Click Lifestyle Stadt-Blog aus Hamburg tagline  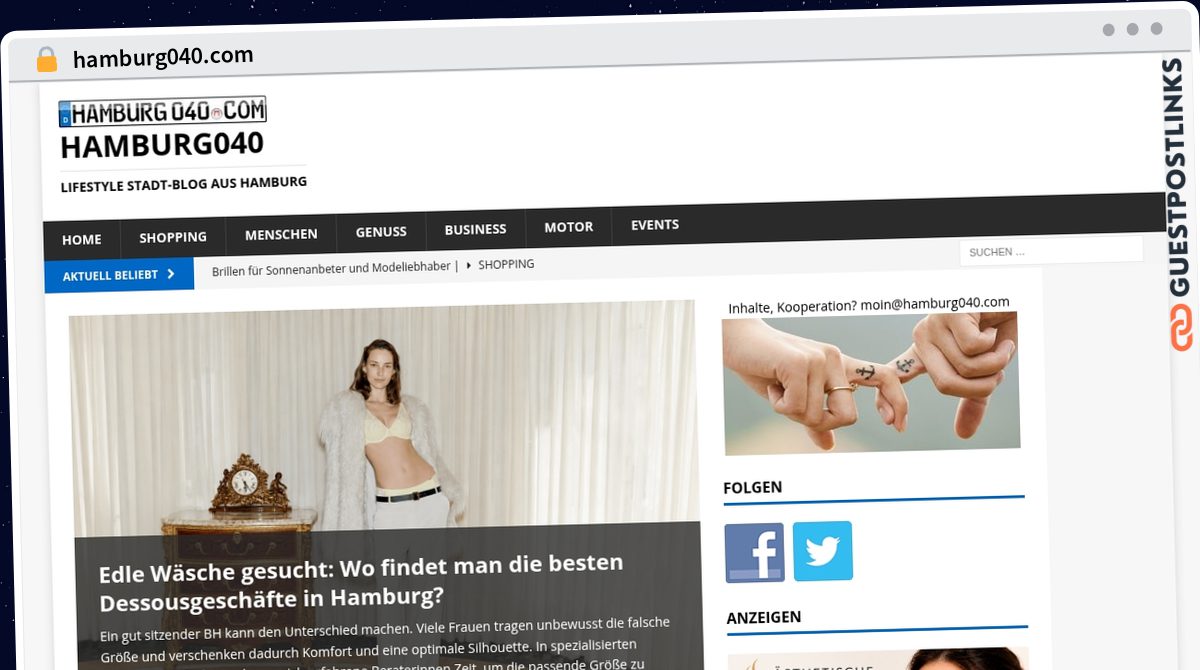click(x=184, y=184)
